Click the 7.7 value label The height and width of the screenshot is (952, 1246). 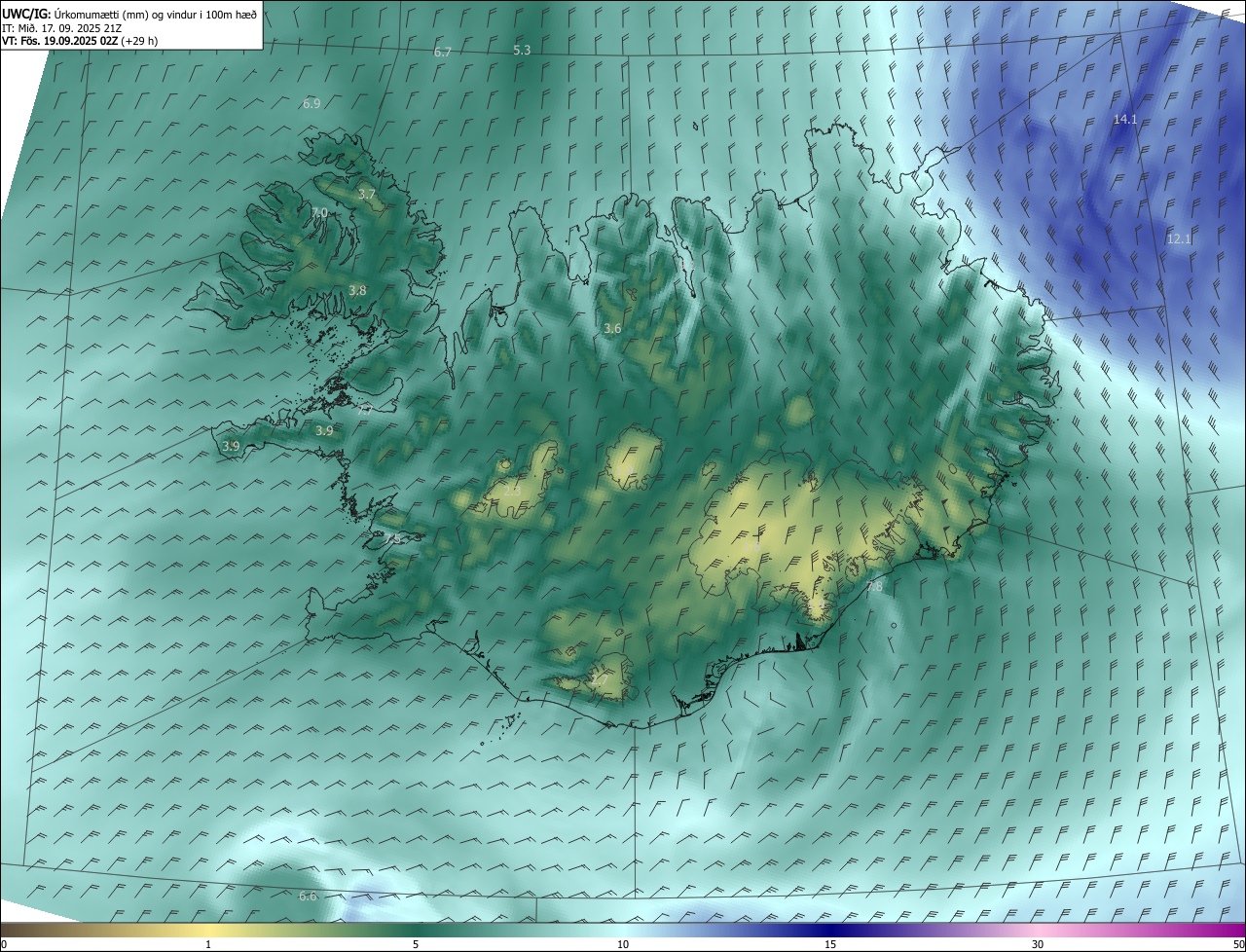[364, 411]
